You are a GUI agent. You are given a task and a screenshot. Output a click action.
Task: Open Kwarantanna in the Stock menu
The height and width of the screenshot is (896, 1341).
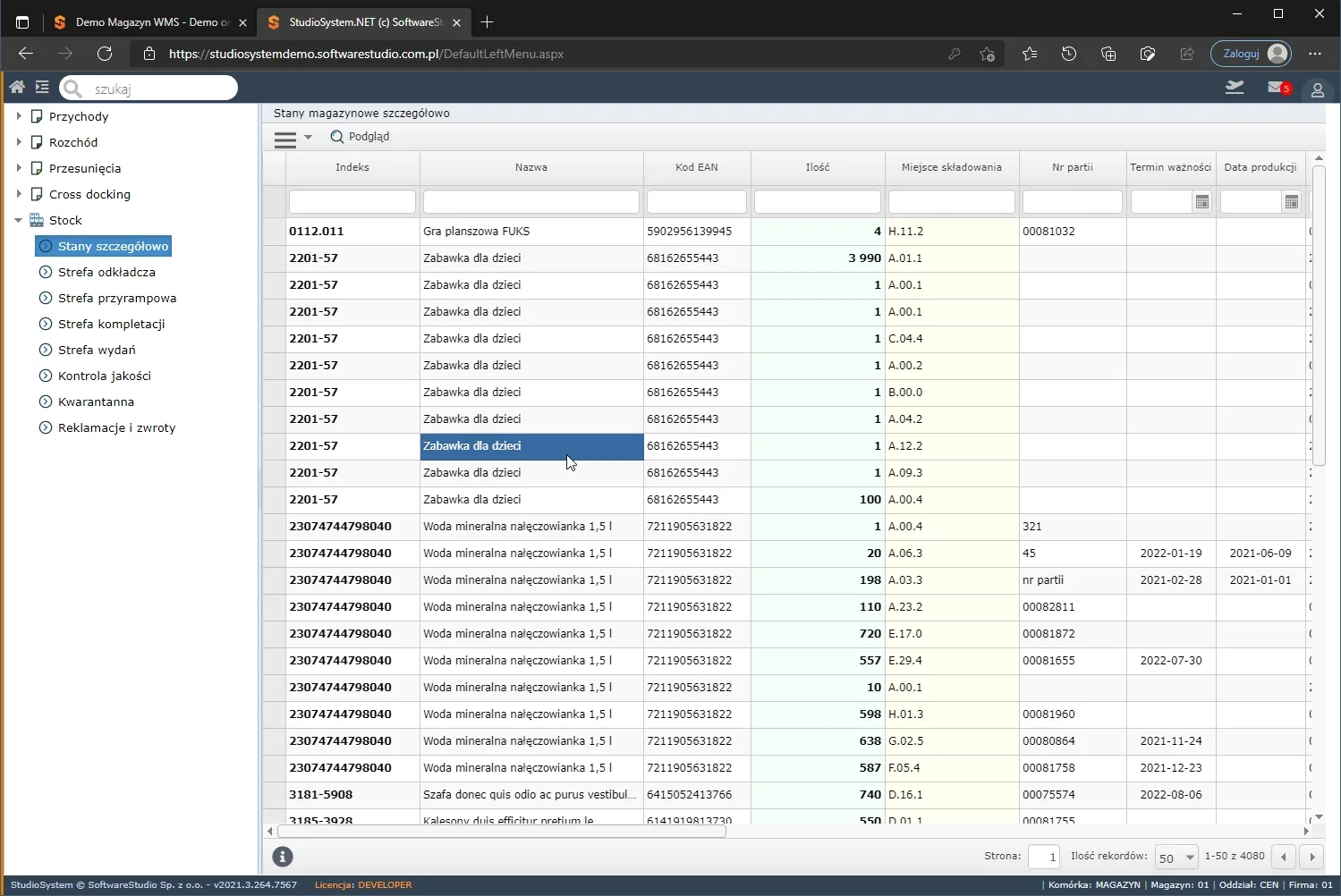point(96,402)
